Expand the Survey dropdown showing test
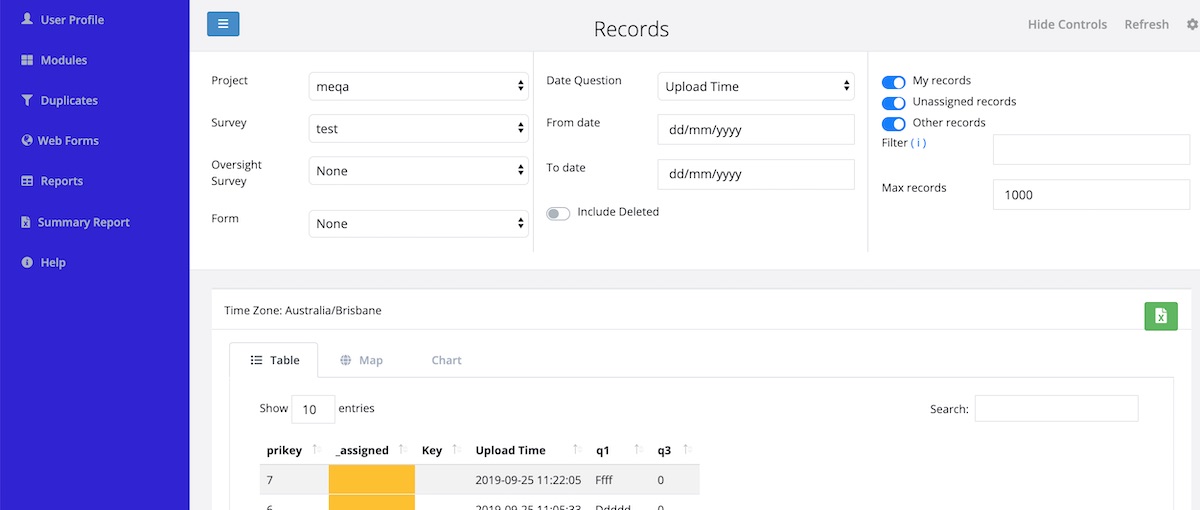This screenshot has height=510, width=1200. [x=418, y=129]
